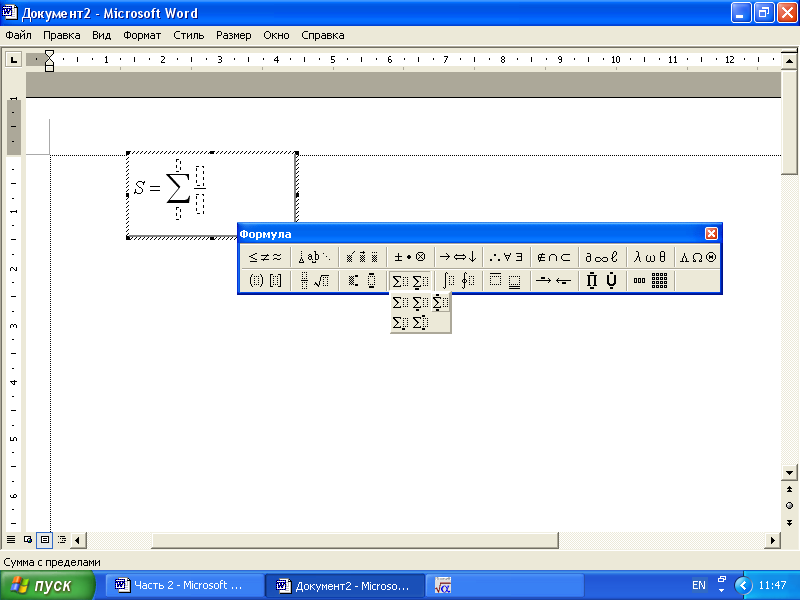Open the Файл menu
Viewport: 800px width, 600px height.
pos(18,35)
